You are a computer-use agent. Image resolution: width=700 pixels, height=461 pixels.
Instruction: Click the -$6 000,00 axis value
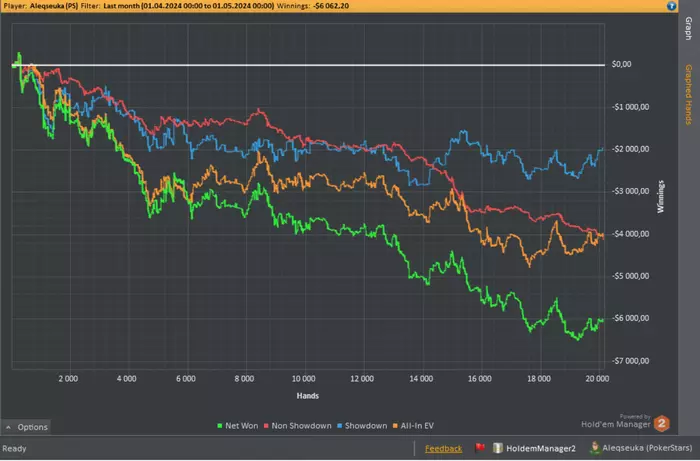[630, 318]
